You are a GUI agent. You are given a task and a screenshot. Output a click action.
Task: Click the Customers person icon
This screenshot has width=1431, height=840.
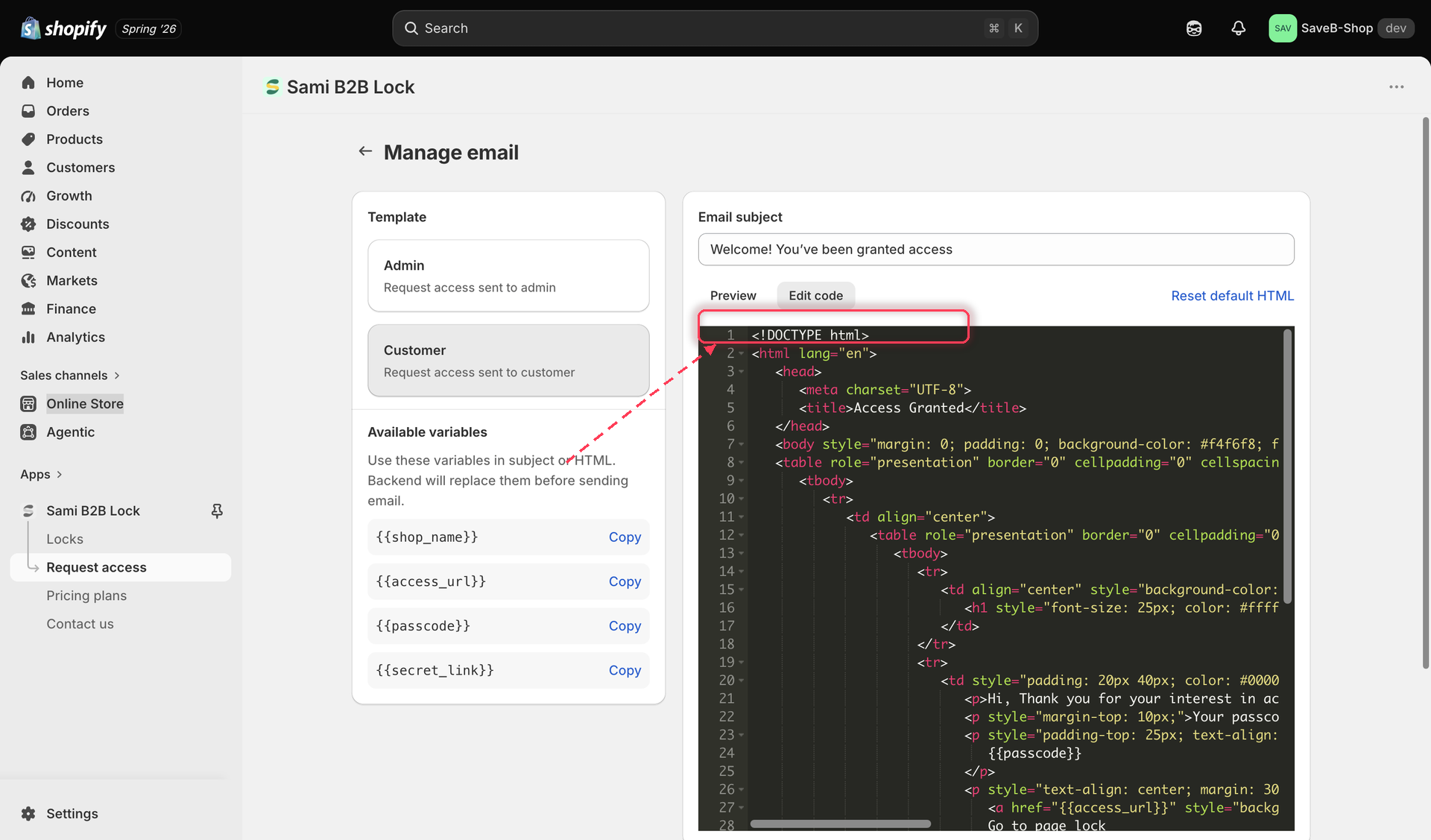(28, 168)
